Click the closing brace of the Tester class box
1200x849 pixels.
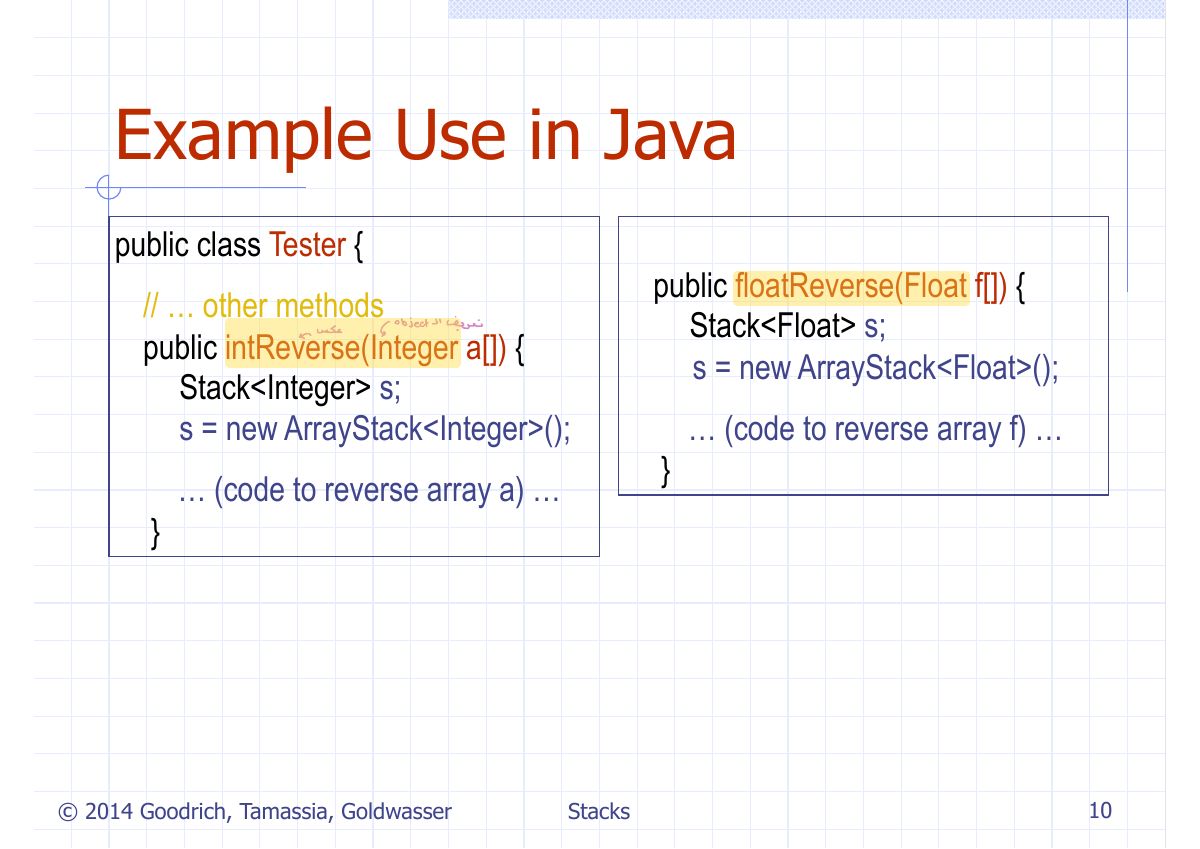(x=154, y=533)
